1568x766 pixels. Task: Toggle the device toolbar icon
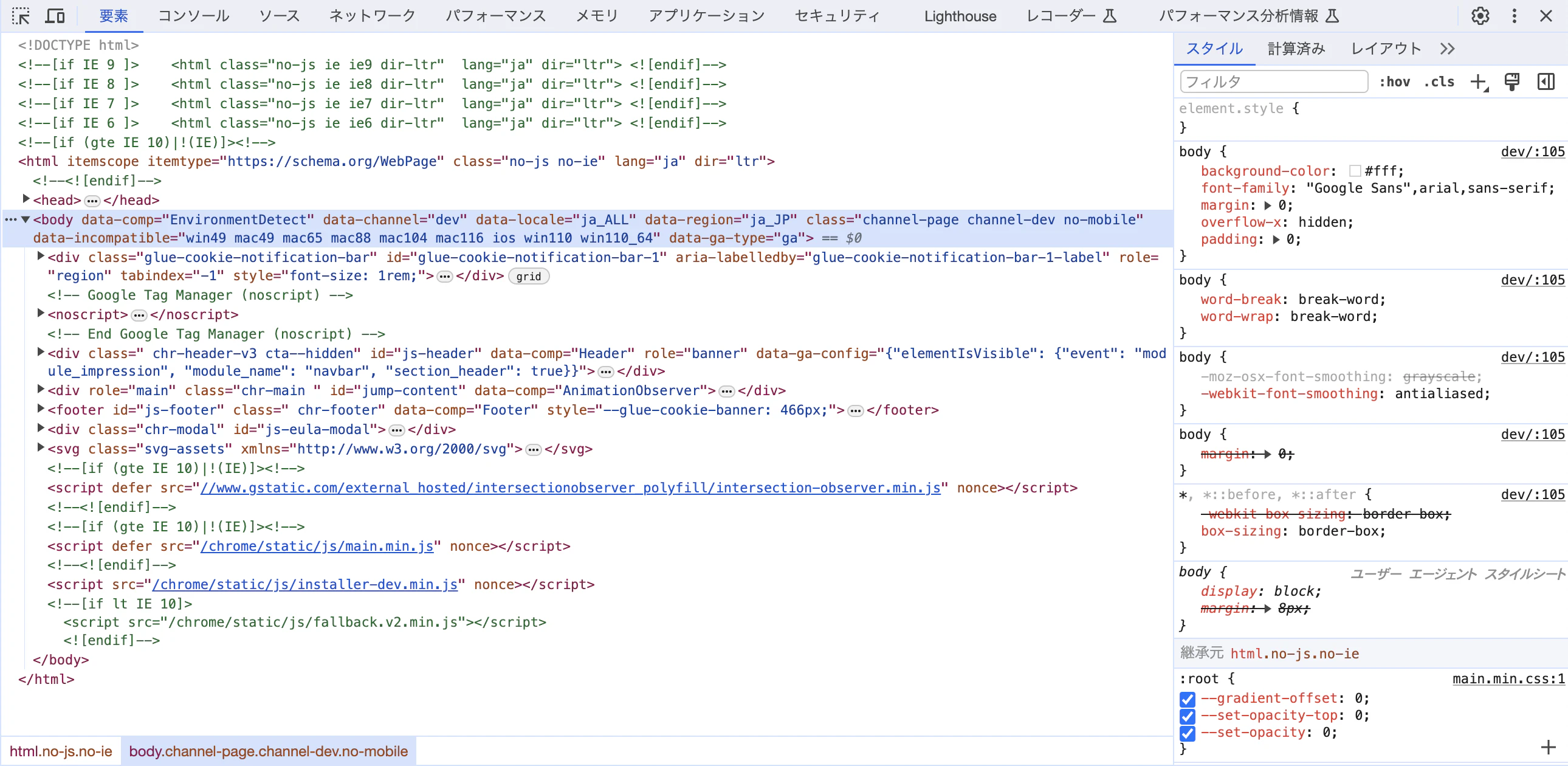click(x=55, y=16)
